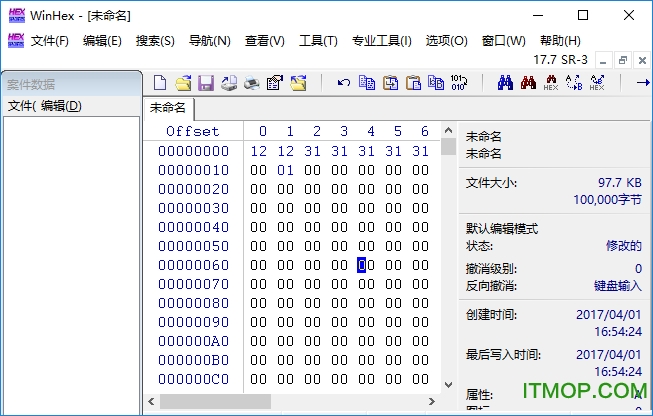This screenshot has width=653, height=416.
Task: Minimize the inner document window
Action: click(603, 61)
